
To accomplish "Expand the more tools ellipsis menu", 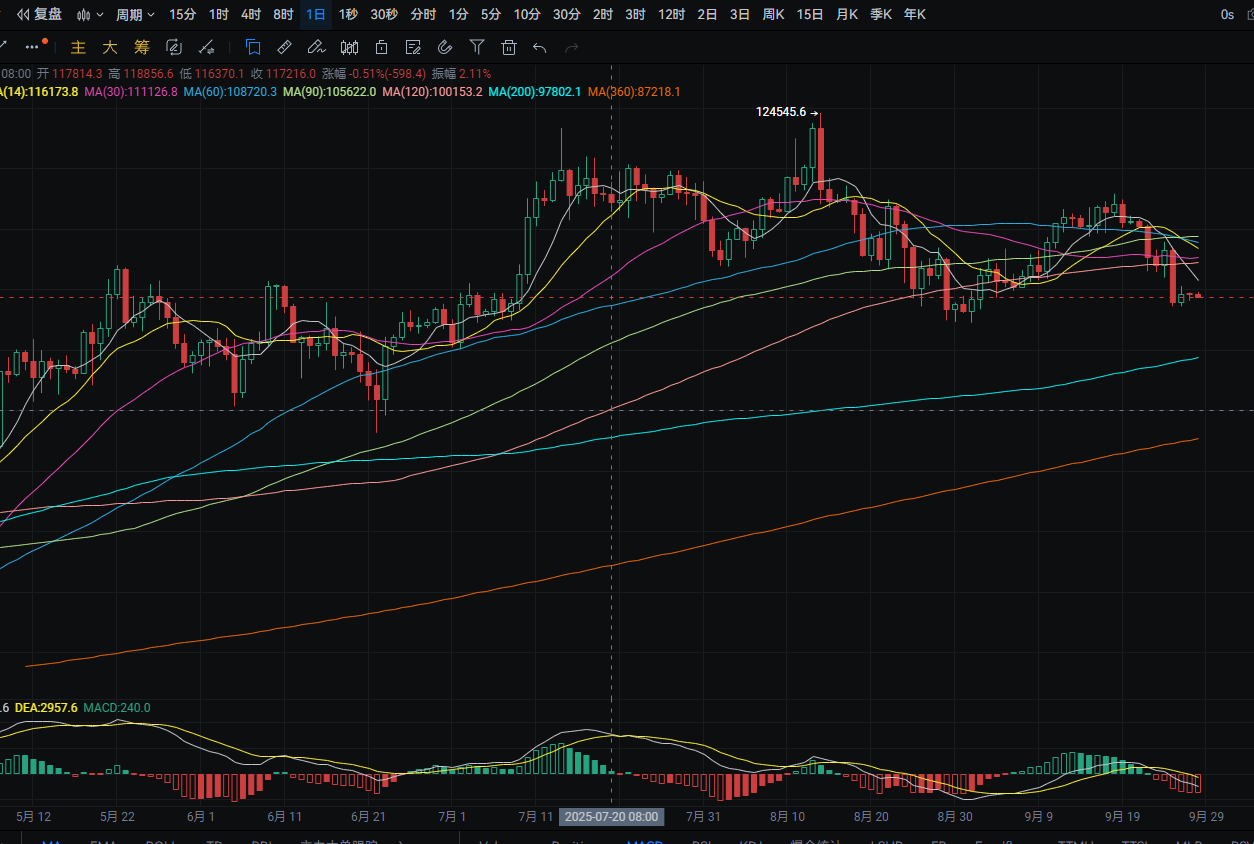I will click(x=33, y=47).
